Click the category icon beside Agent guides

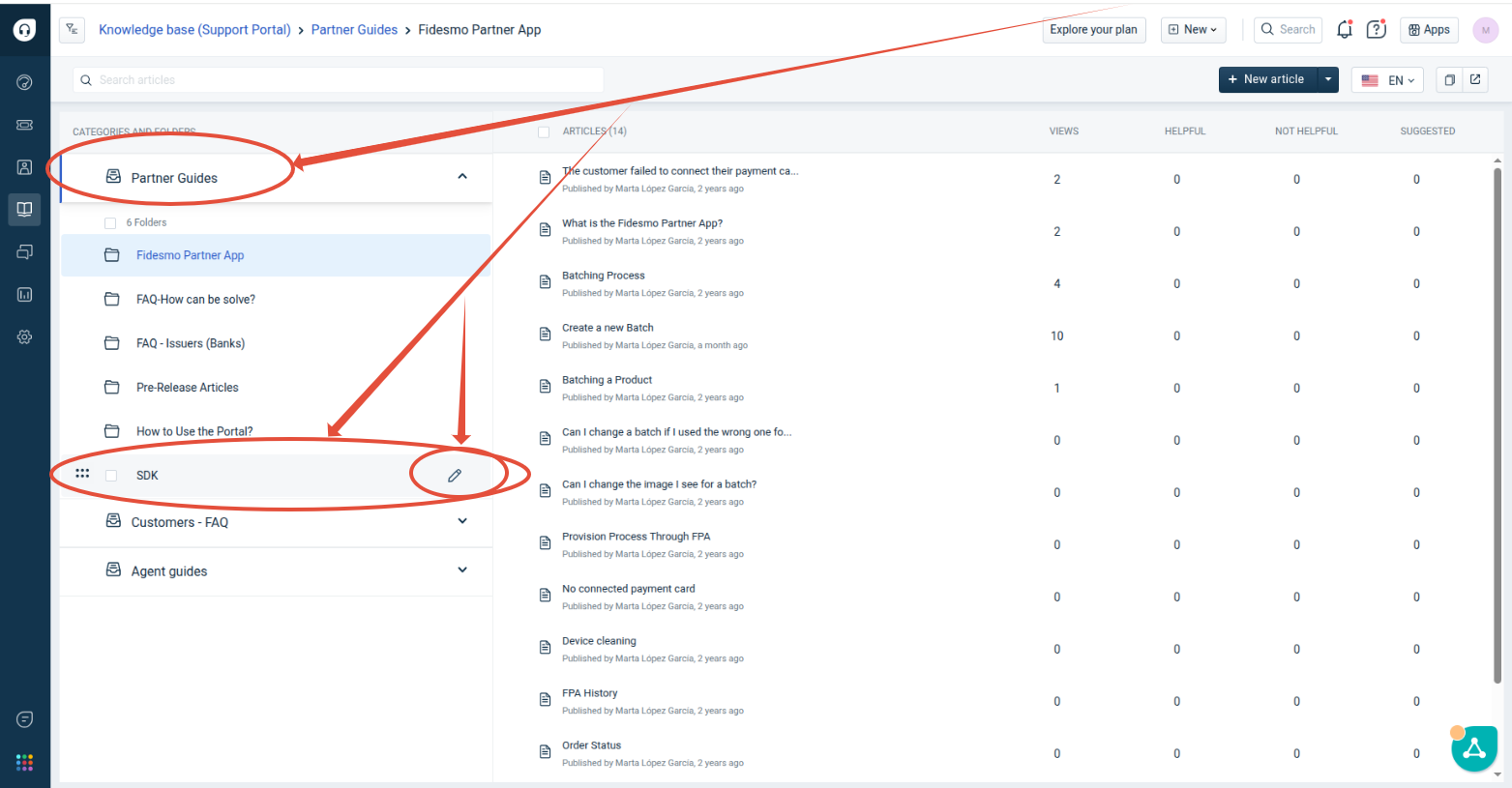click(x=113, y=570)
